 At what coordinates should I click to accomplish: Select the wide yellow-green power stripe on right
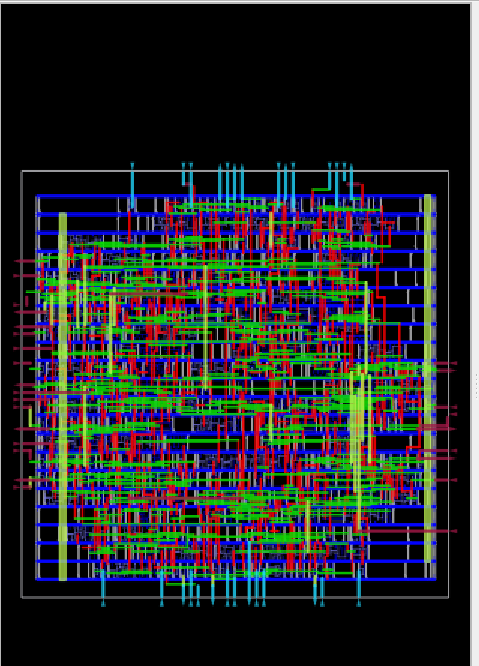[428, 378]
